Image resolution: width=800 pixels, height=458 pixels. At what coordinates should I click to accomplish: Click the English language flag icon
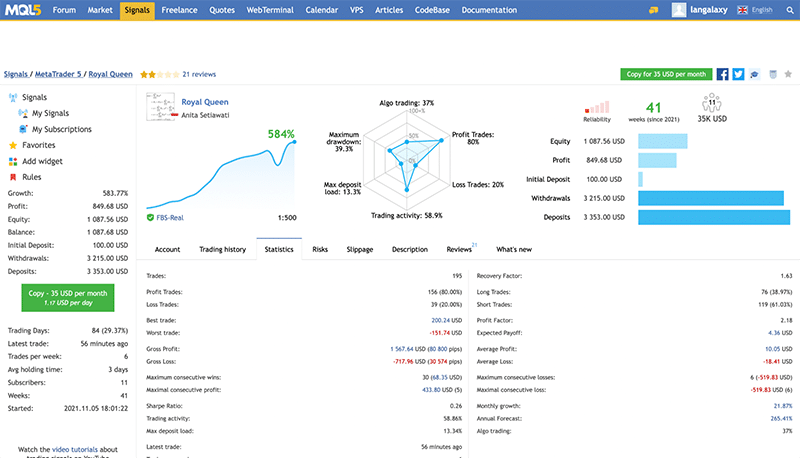tap(742, 10)
